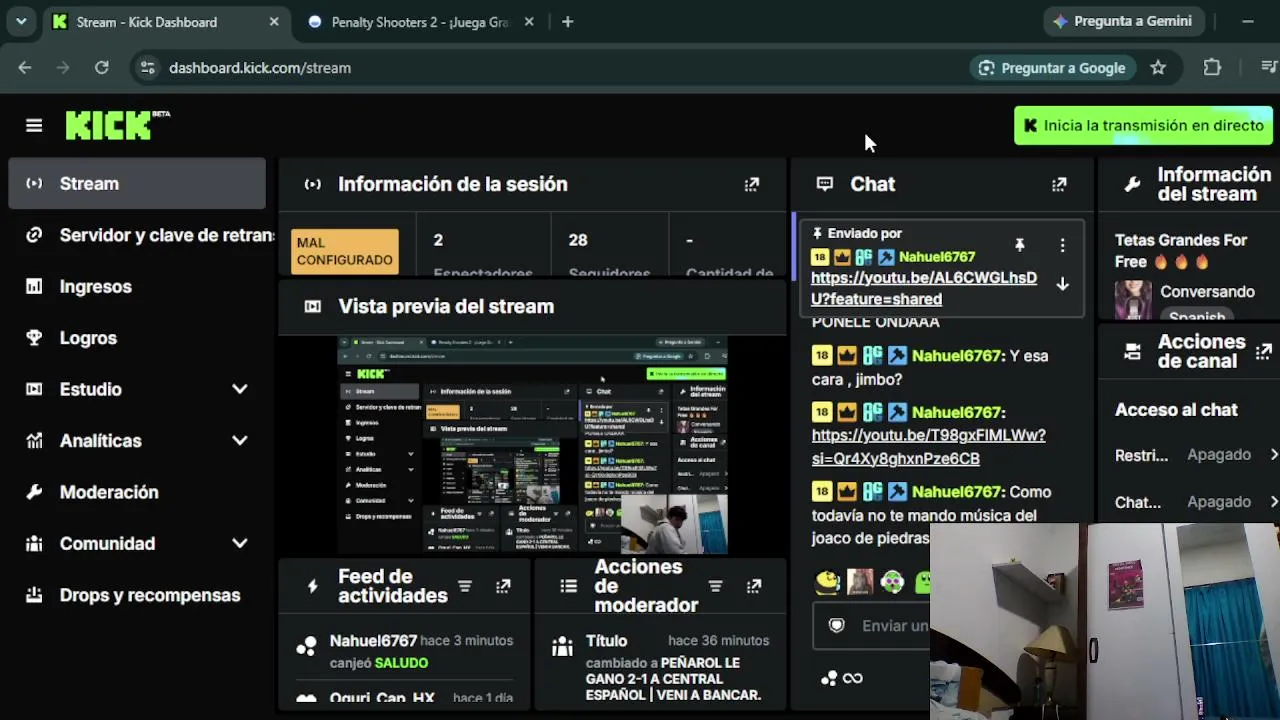Click the Título 'hace 36 minutos' moderator entry

coord(660,668)
